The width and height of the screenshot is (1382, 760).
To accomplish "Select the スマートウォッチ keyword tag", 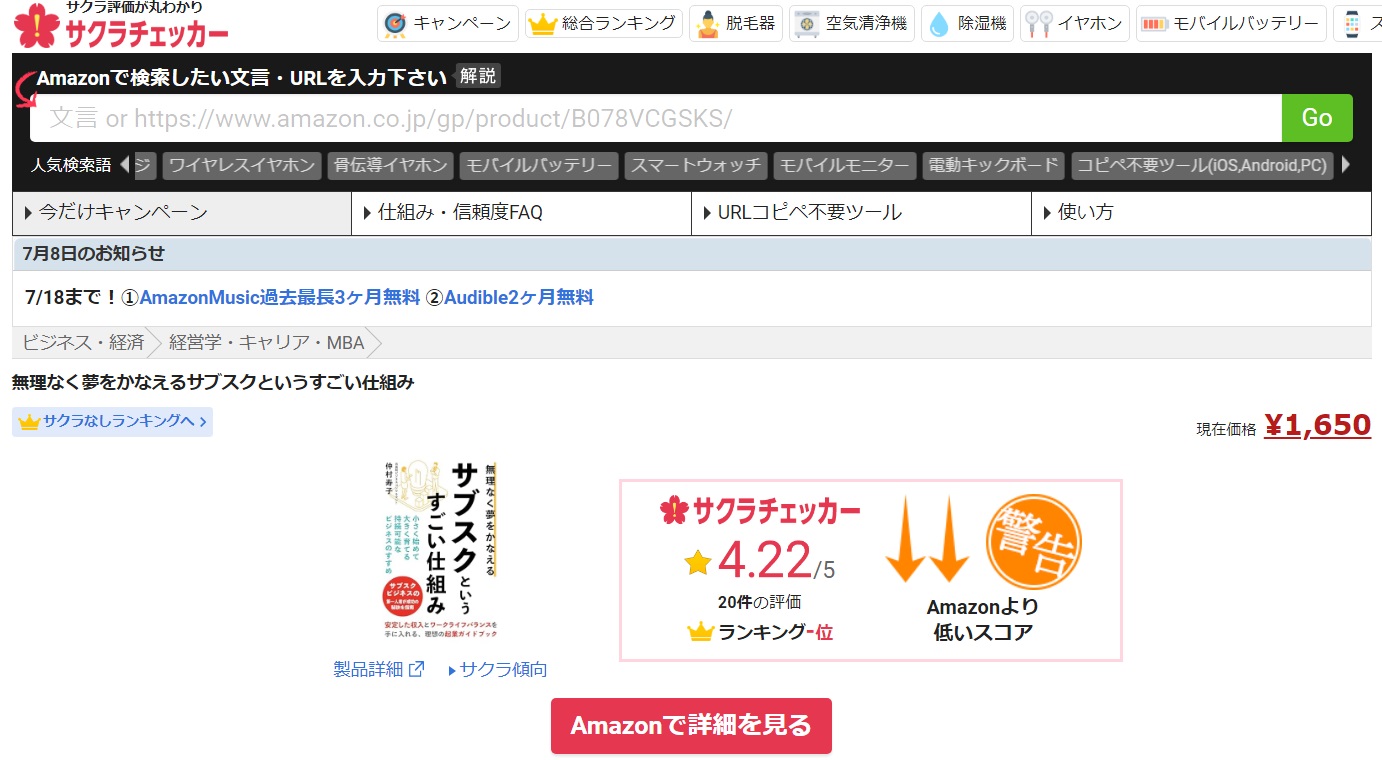I will click(x=696, y=166).
